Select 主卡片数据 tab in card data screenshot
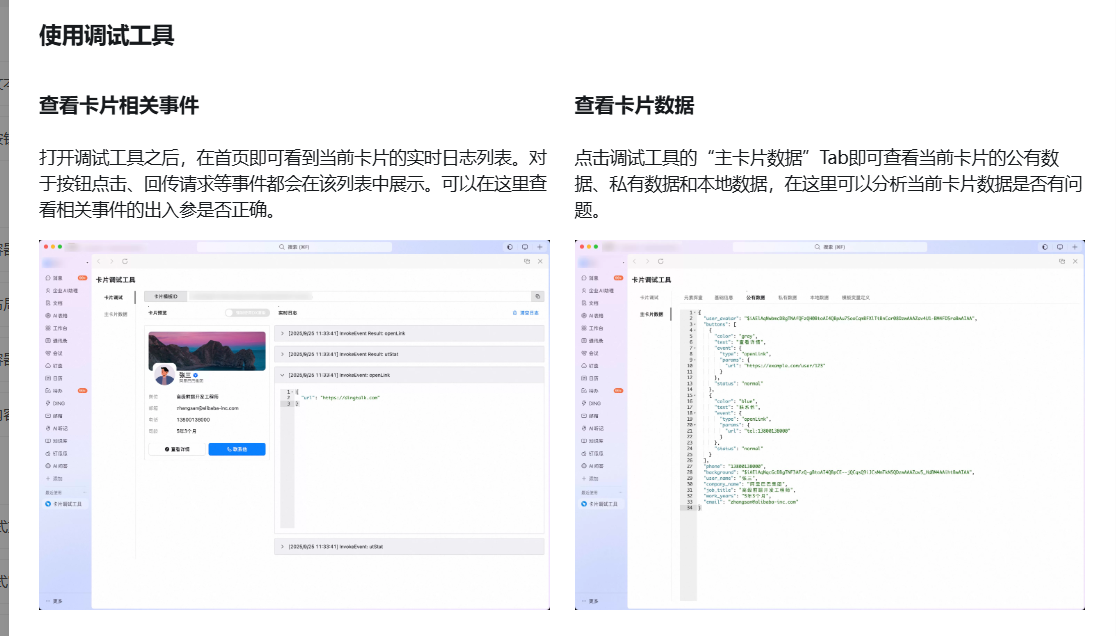1116x636 pixels. 651,314
